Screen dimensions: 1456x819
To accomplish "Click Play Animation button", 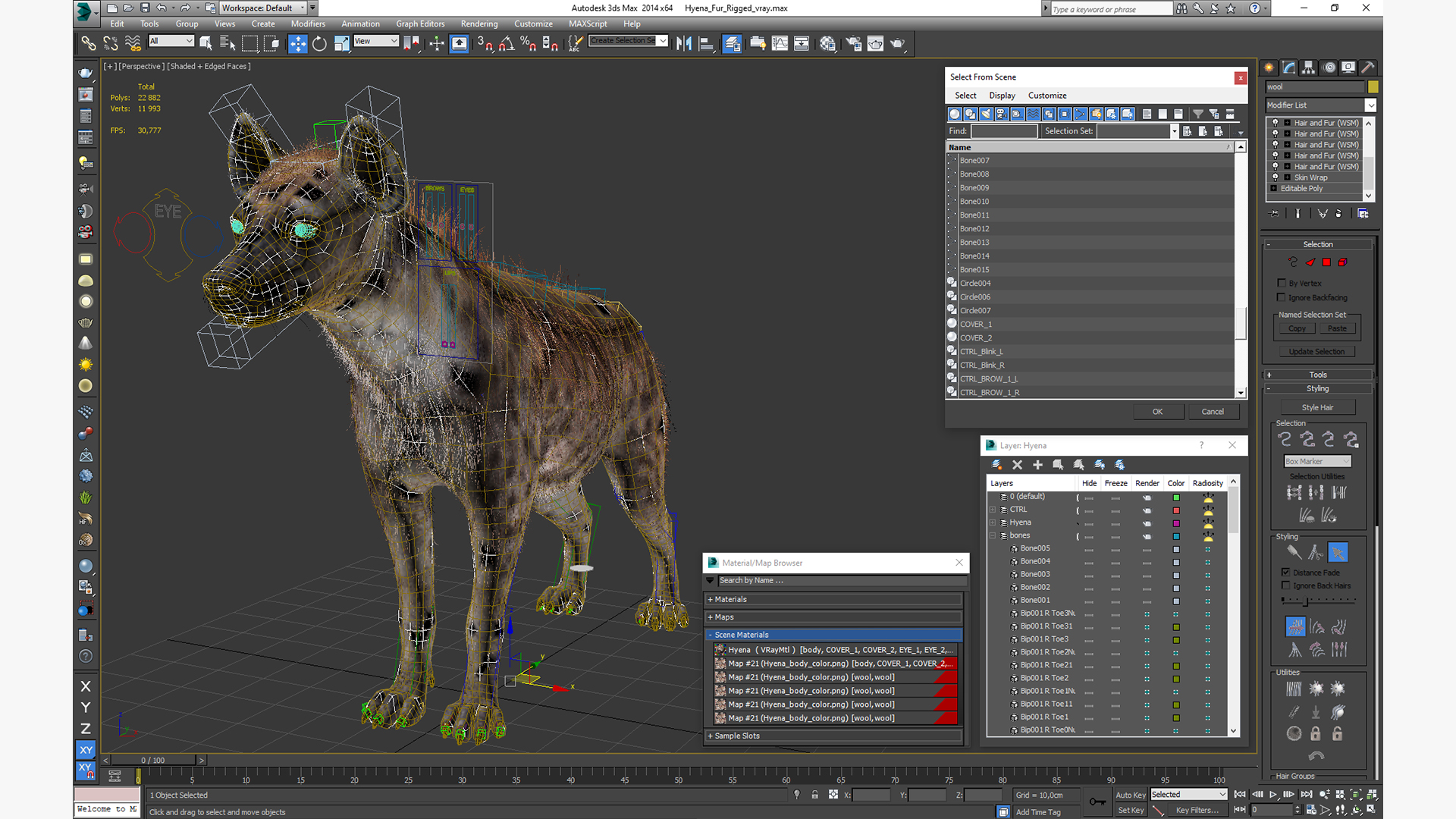I will click(x=1272, y=794).
